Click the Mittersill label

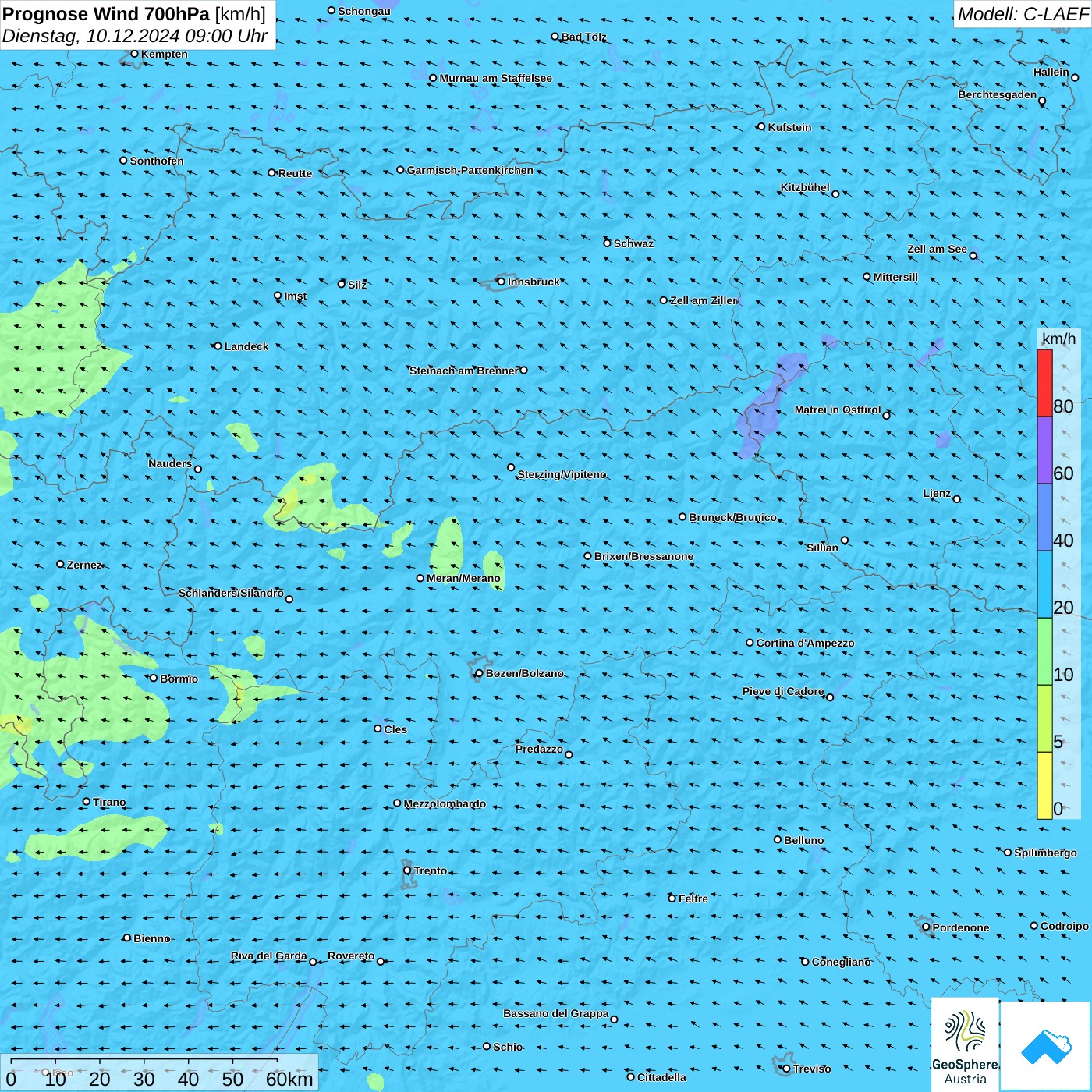tap(895, 277)
